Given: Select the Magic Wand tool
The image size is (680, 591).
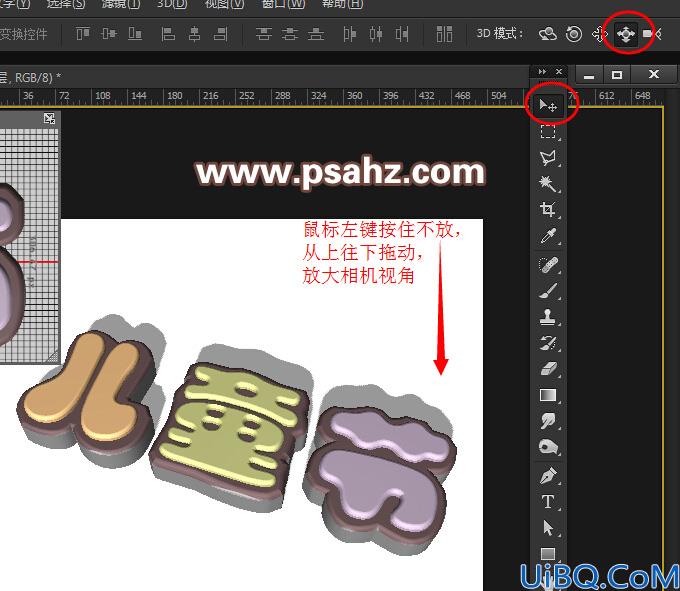Looking at the screenshot, I should (548, 184).
